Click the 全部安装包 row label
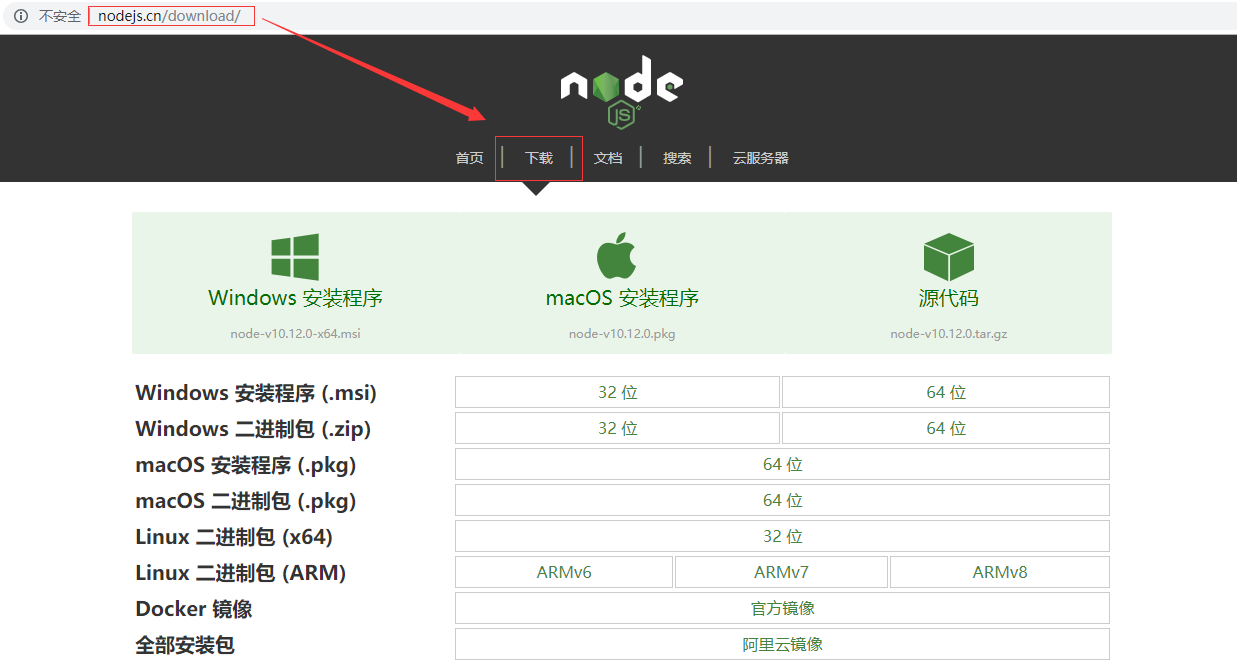The height and width of the screenshot is (663, 1237). [185, 645]
